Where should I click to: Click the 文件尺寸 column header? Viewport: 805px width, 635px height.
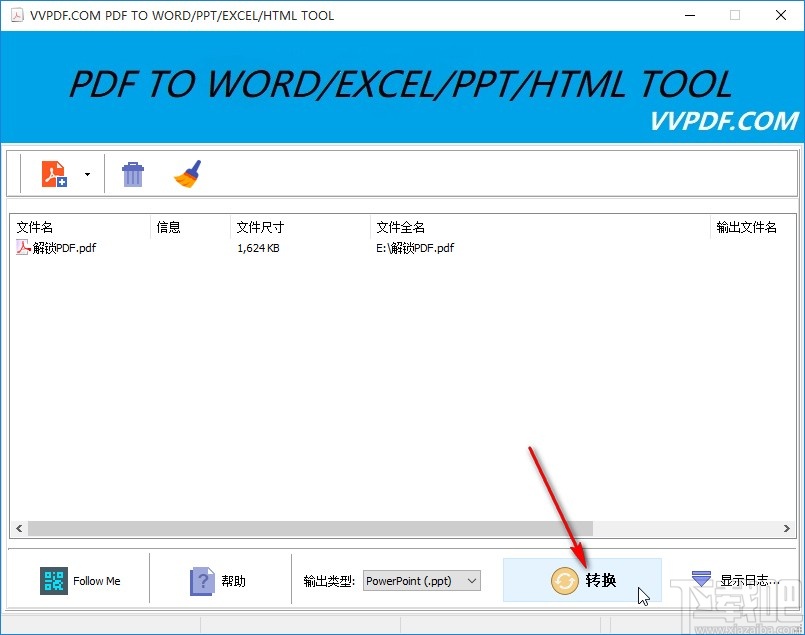coord(260,226)
